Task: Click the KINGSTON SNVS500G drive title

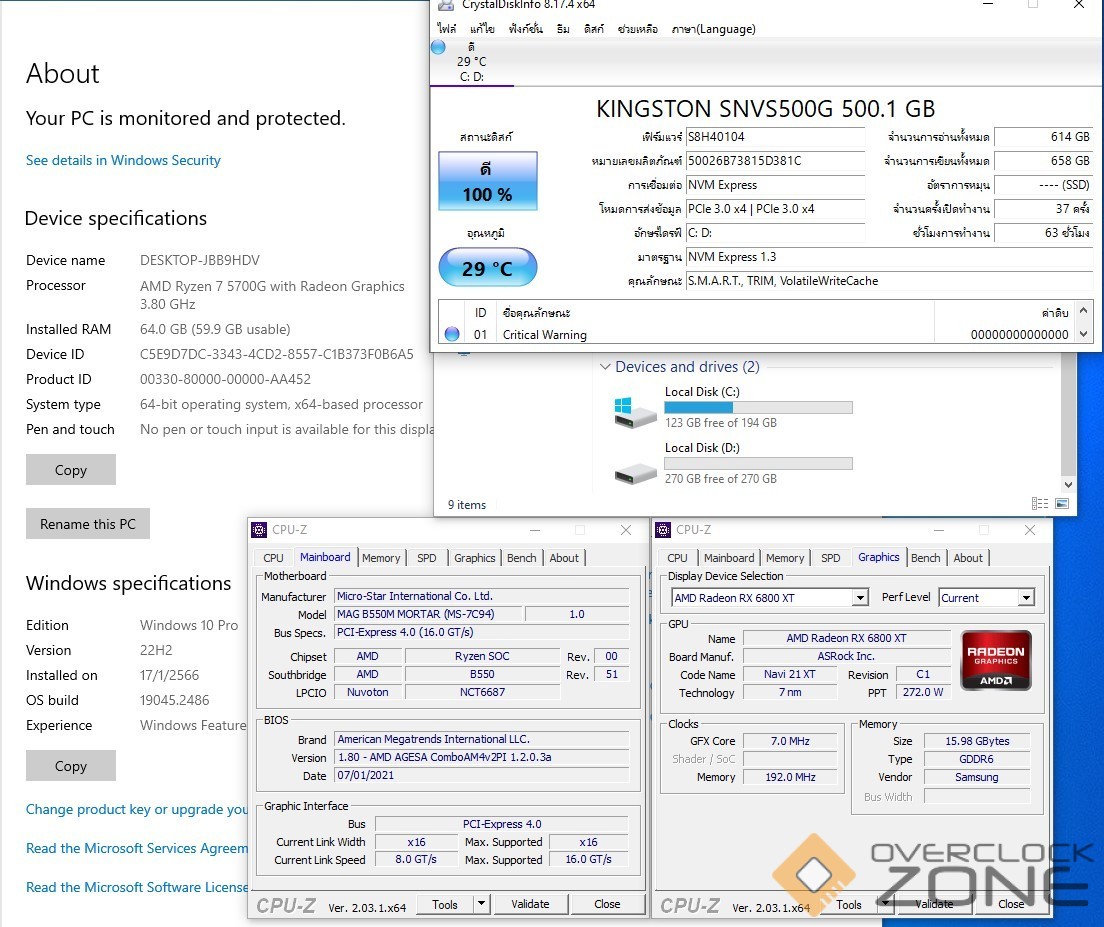Action: pyautogui.click(x=765, y=109)
